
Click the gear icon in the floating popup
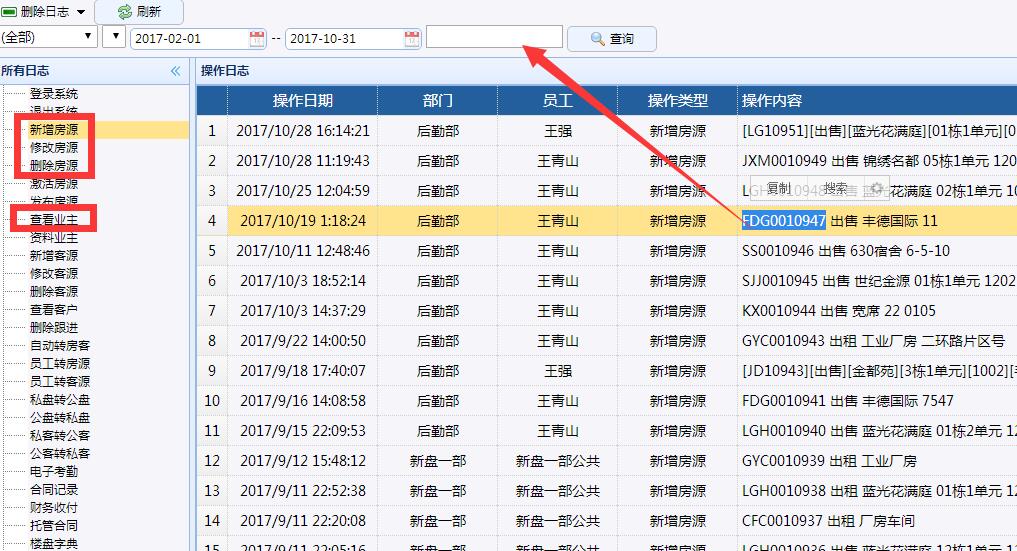tap(876, 188)
